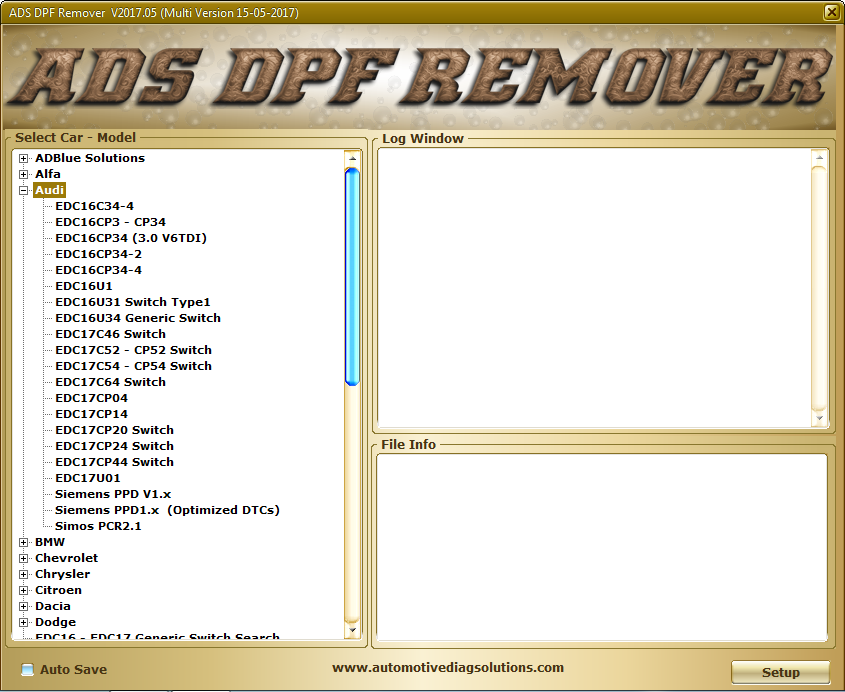This screenshot has height=692, width=845.
Task: Select EDC17C64 Switch entry
Action: [x=110, y=382]
